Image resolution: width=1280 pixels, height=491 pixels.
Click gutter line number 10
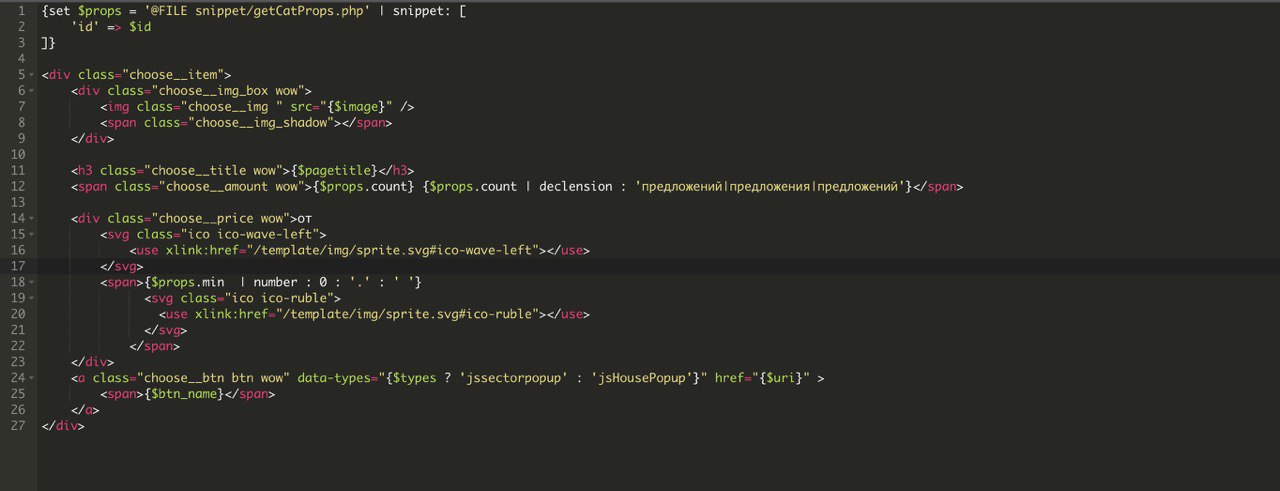click(x=18, y=155)
